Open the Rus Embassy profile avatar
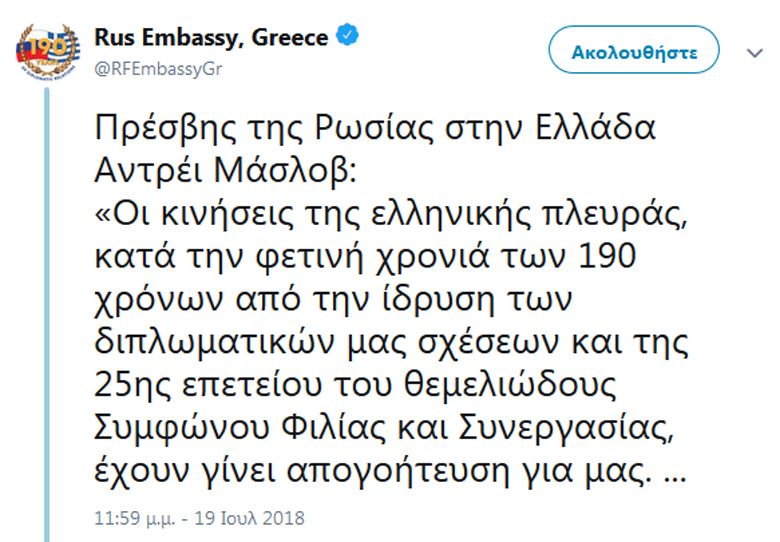The image size is (780, 542). (48, 52)
